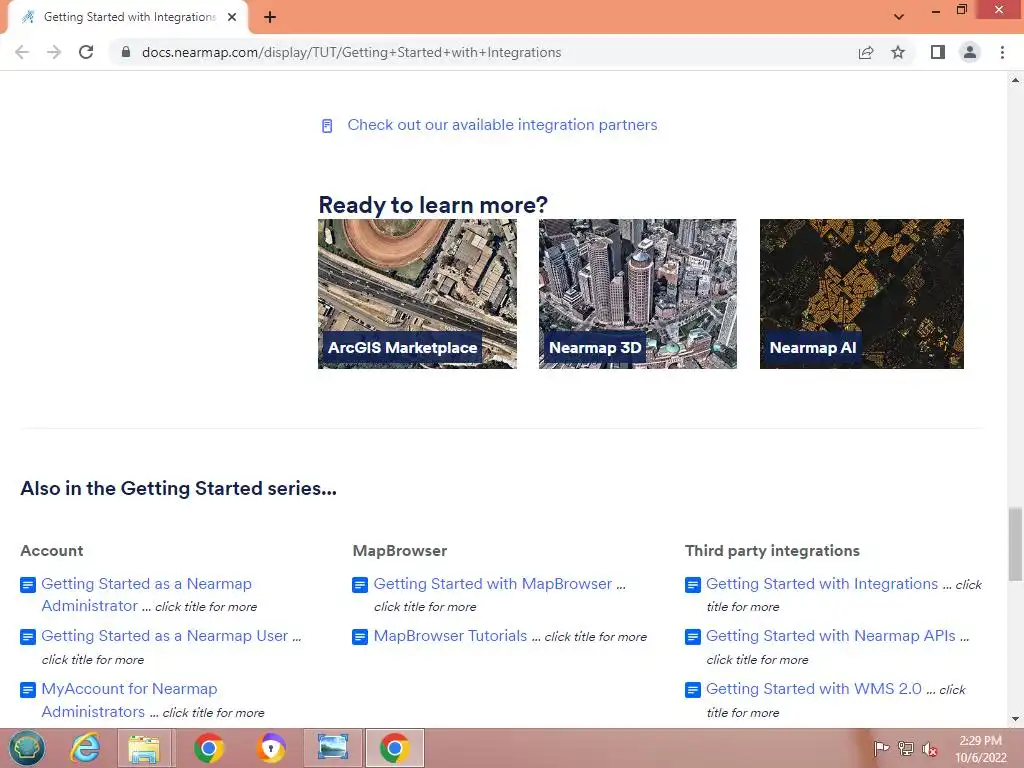Open Getting Started with Nearmap APIs link
Screen dimensions: 1024x768
831,635
